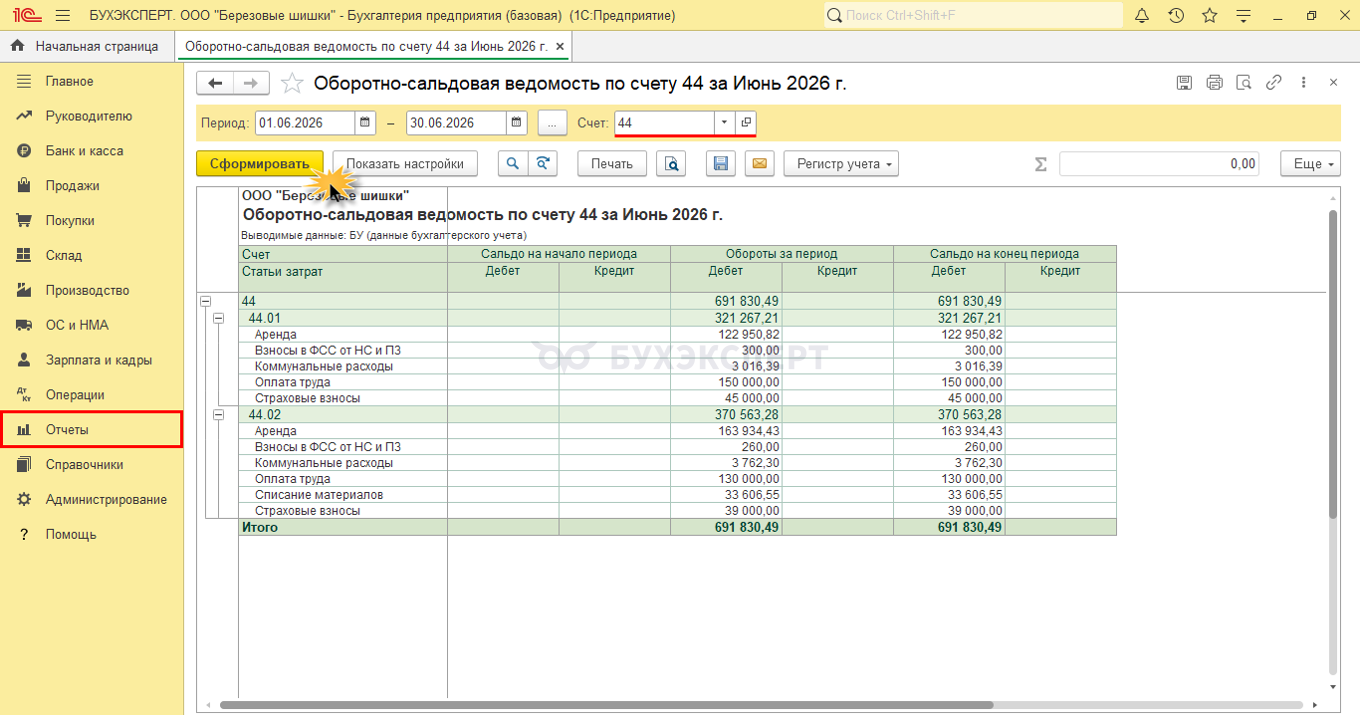Image resolution: width=1360 pixels, height=715 pixels.
Task: Open notifications bell icon
Action: point(1142,15)
